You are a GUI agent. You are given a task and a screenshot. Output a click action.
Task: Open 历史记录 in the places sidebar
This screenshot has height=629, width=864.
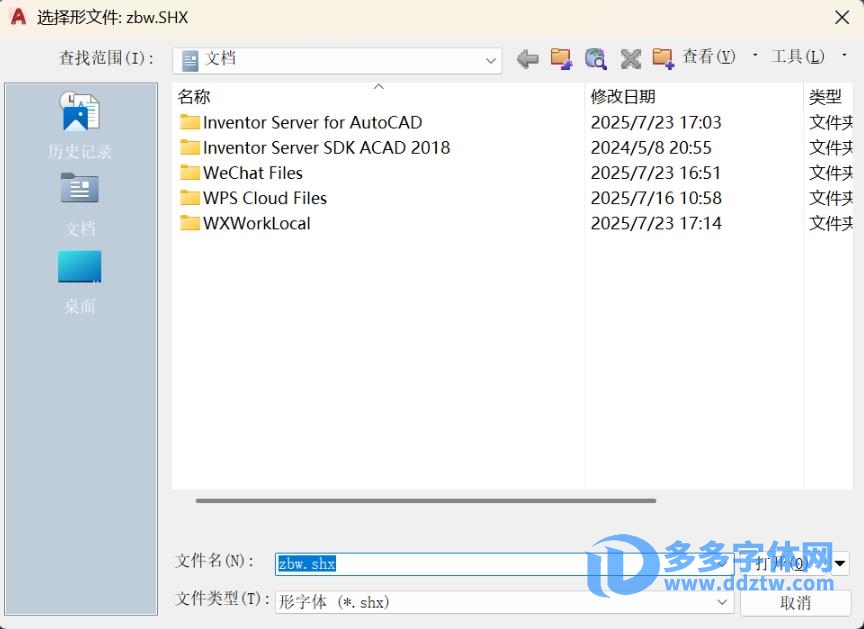point(80,126)
